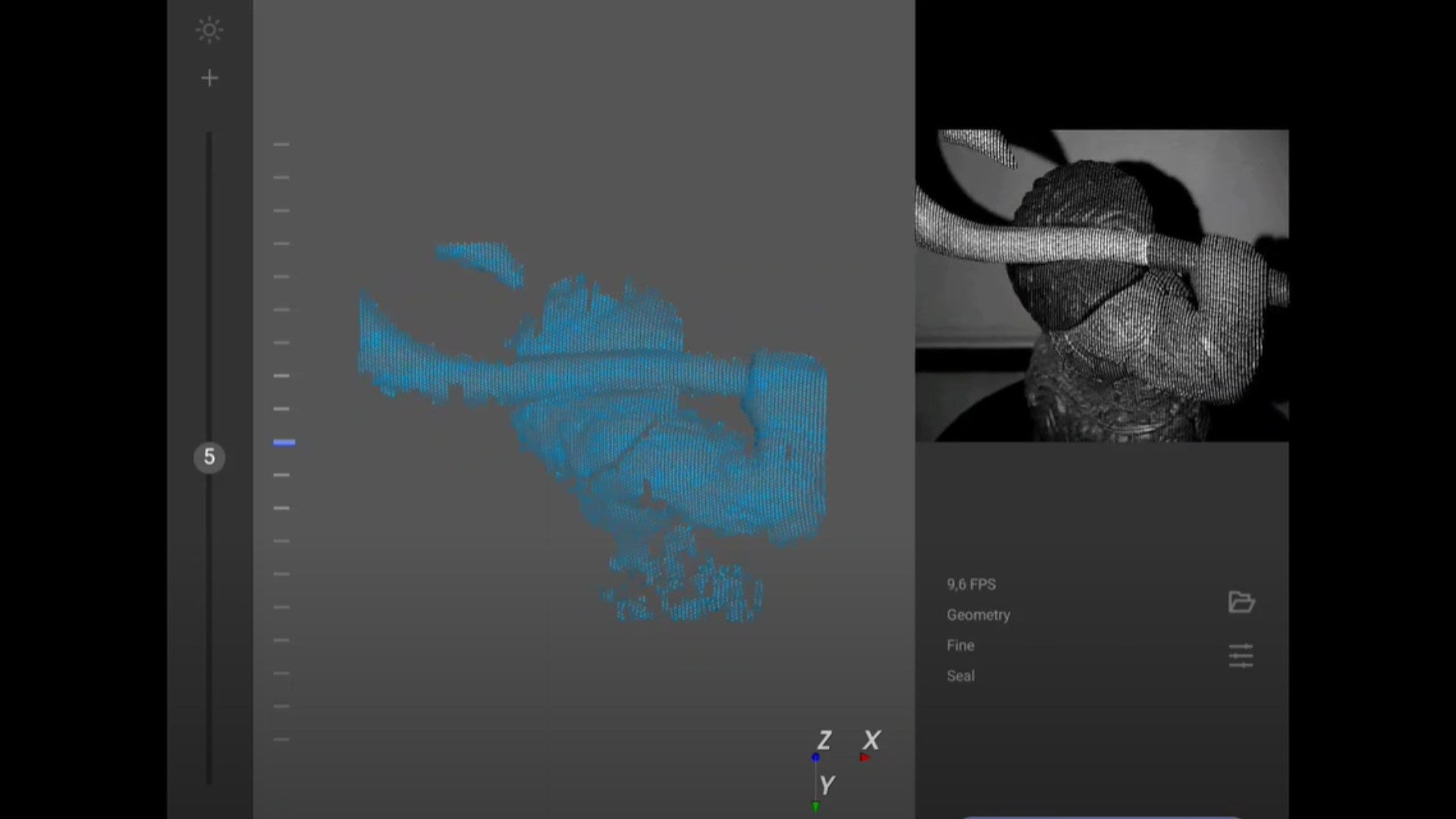Click tick directly below the blue marker
The width and height of the screenshot is (1456, 819).
(x=281, y=475)
